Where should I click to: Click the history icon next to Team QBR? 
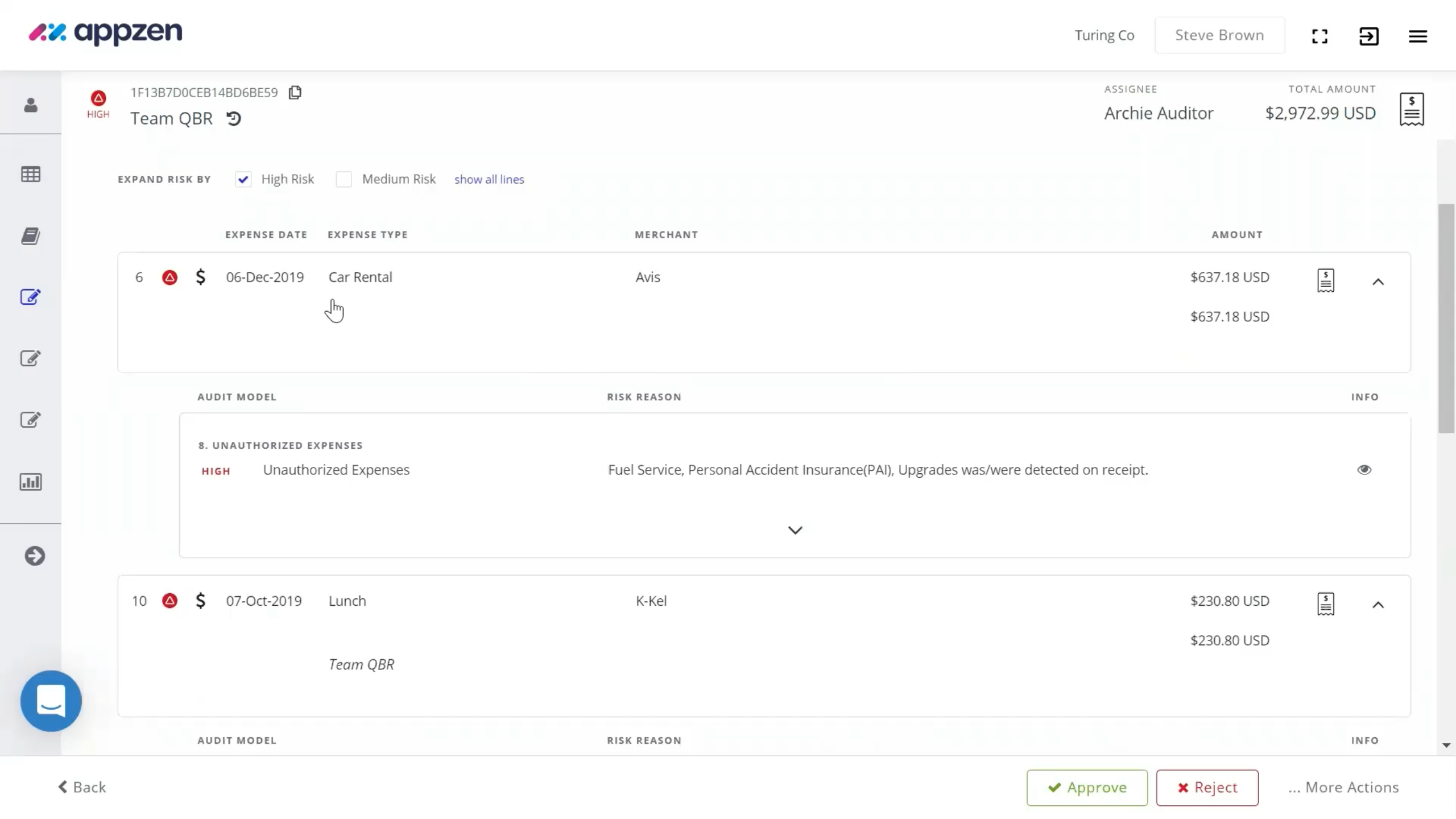tap(234, 118)
